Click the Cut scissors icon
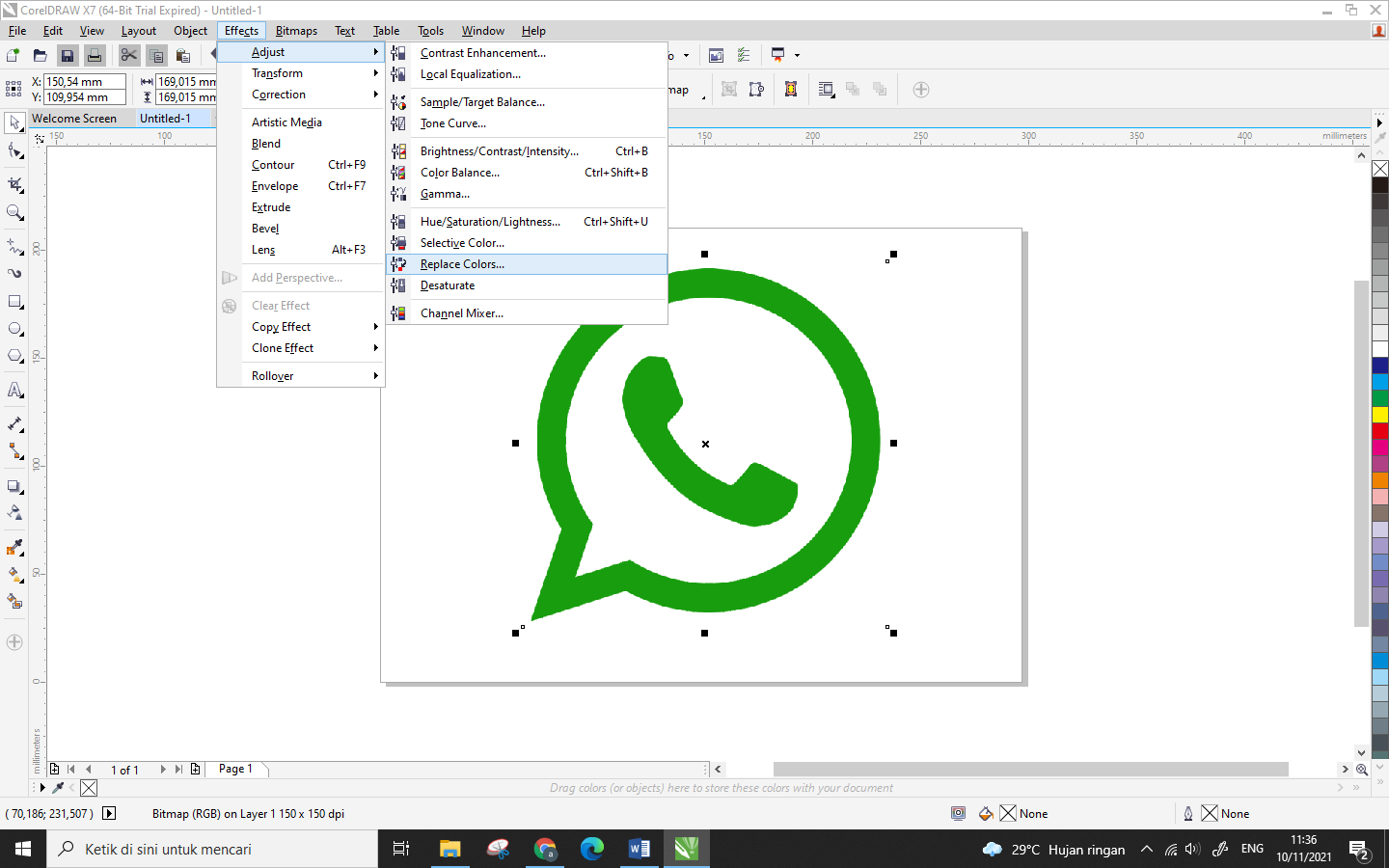The width and height of the screenshot is (1389, 868). pyautogui.click(x=129, y=56)
